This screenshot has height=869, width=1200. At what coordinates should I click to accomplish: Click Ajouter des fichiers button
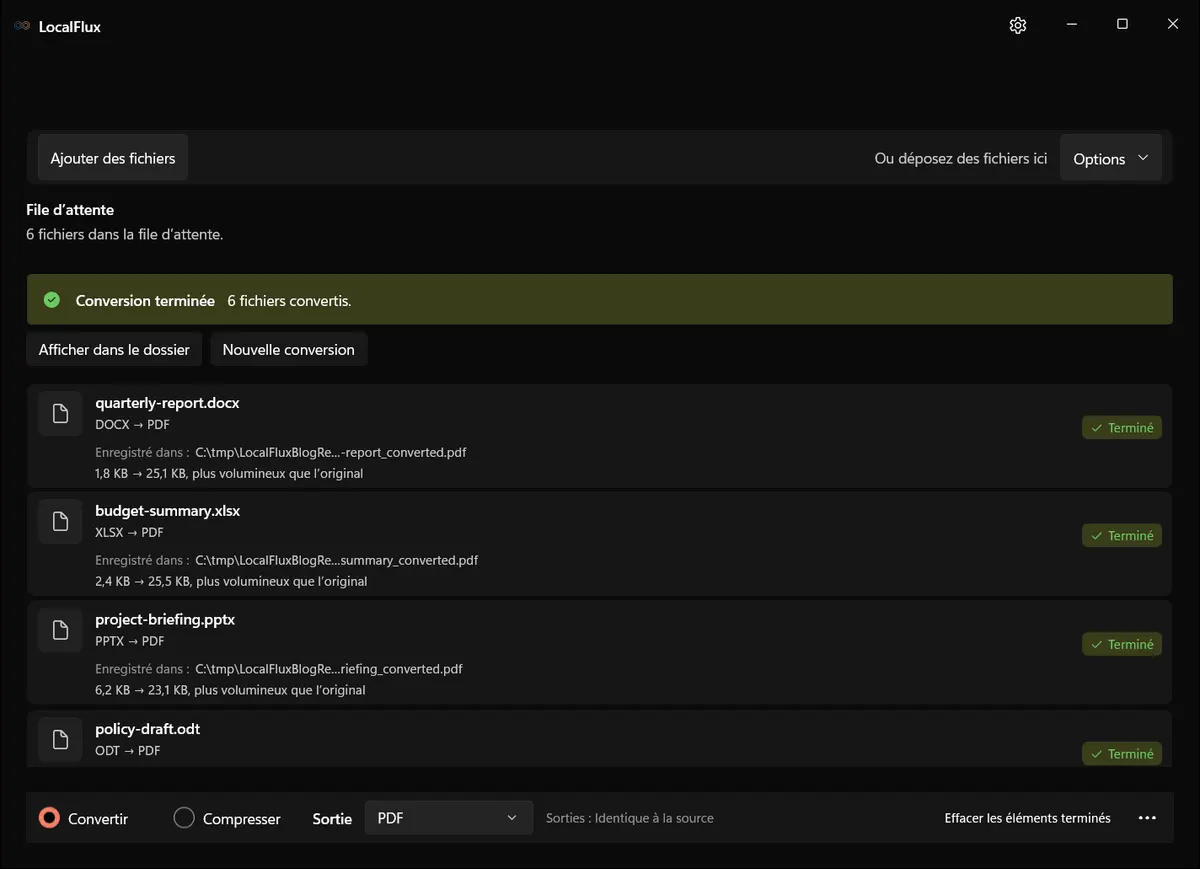pyautogui.click(x=113, y=159)
